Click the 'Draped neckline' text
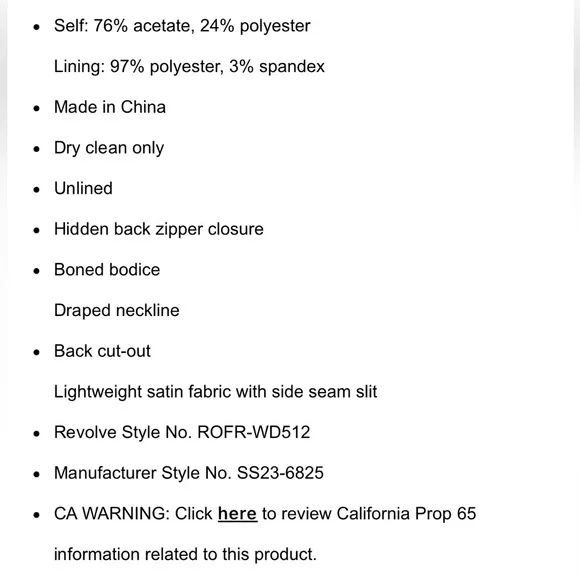 click(x=117, y=310)
